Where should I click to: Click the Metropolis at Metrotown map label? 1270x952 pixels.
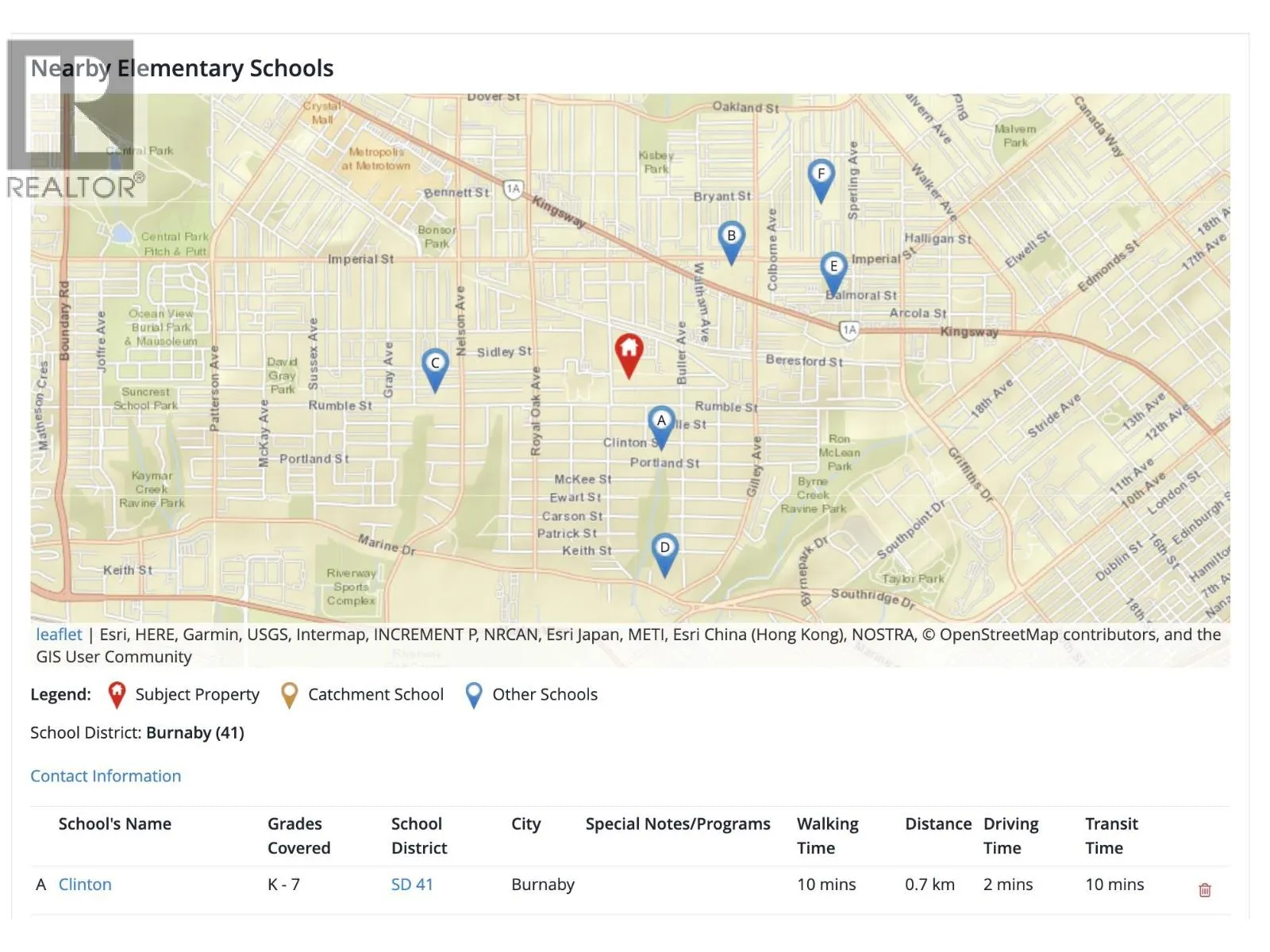[375, 159]
